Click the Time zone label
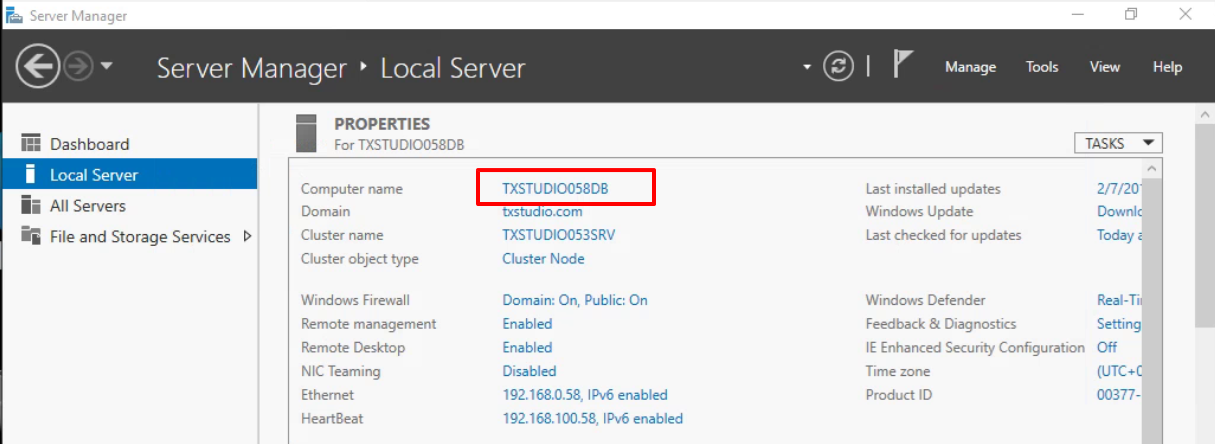Image resolution: width=1215 pixels, height=444 pixels. point(898,371)
